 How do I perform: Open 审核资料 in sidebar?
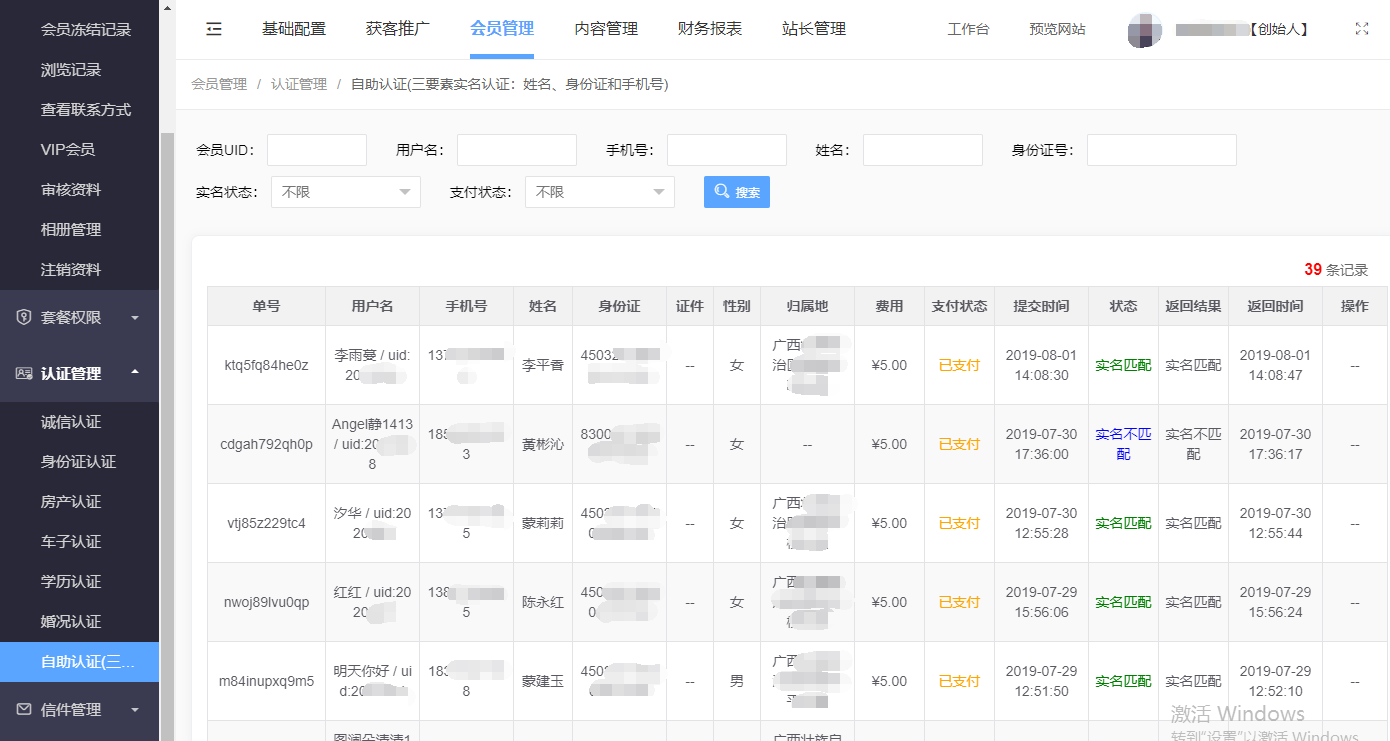tap(71, 190)
